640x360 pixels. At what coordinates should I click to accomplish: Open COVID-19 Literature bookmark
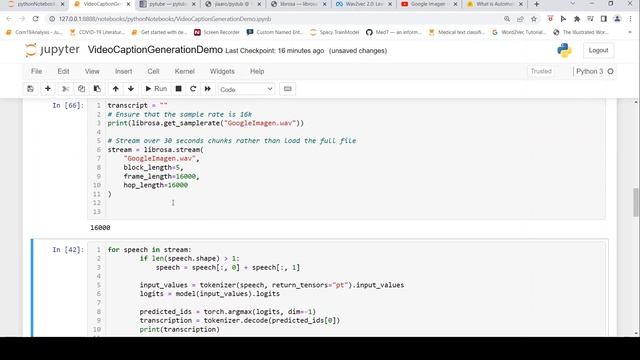(97, 32)
